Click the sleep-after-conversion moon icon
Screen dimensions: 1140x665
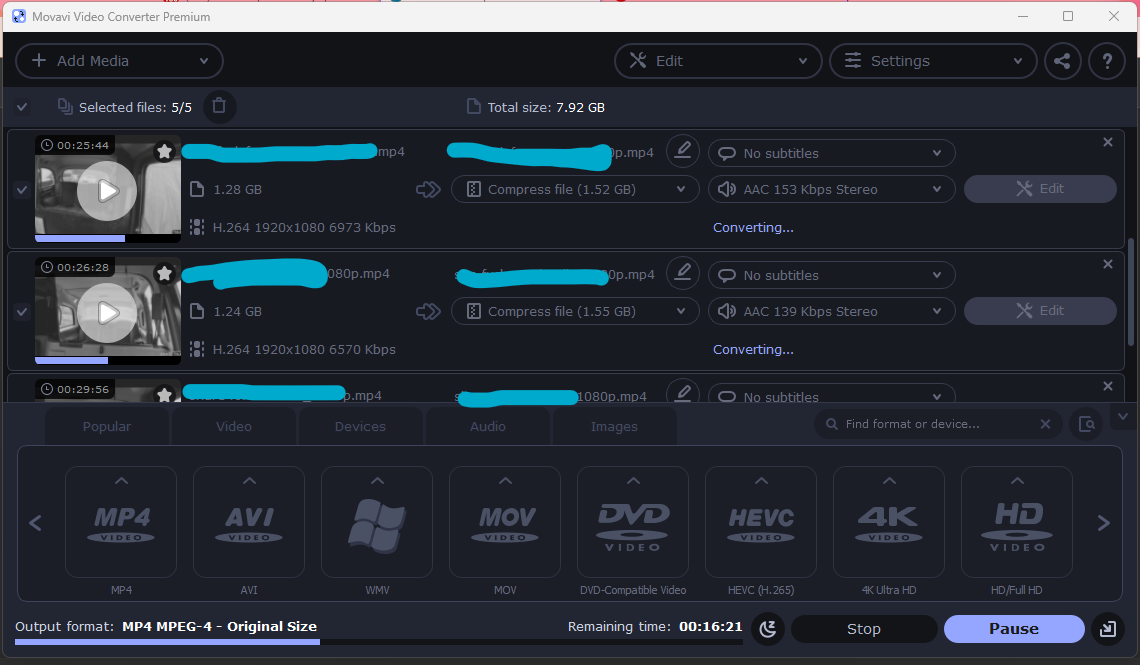(x=767, y=629)
